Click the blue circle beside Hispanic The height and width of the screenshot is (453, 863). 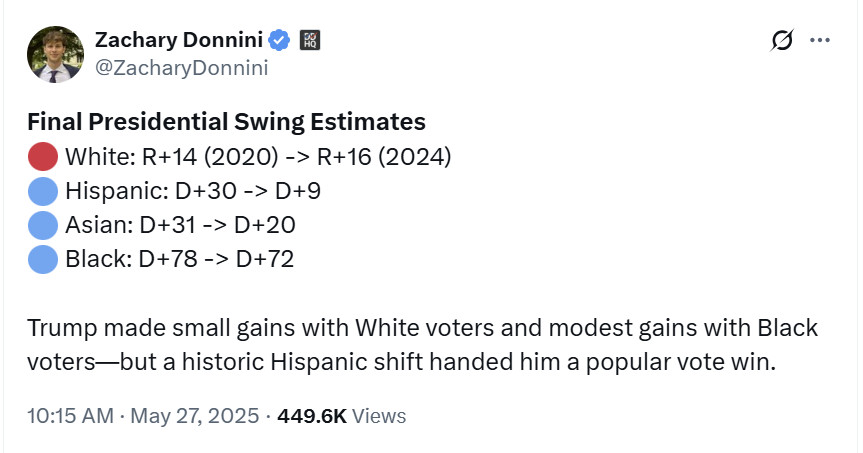click(x=43, y=191)
